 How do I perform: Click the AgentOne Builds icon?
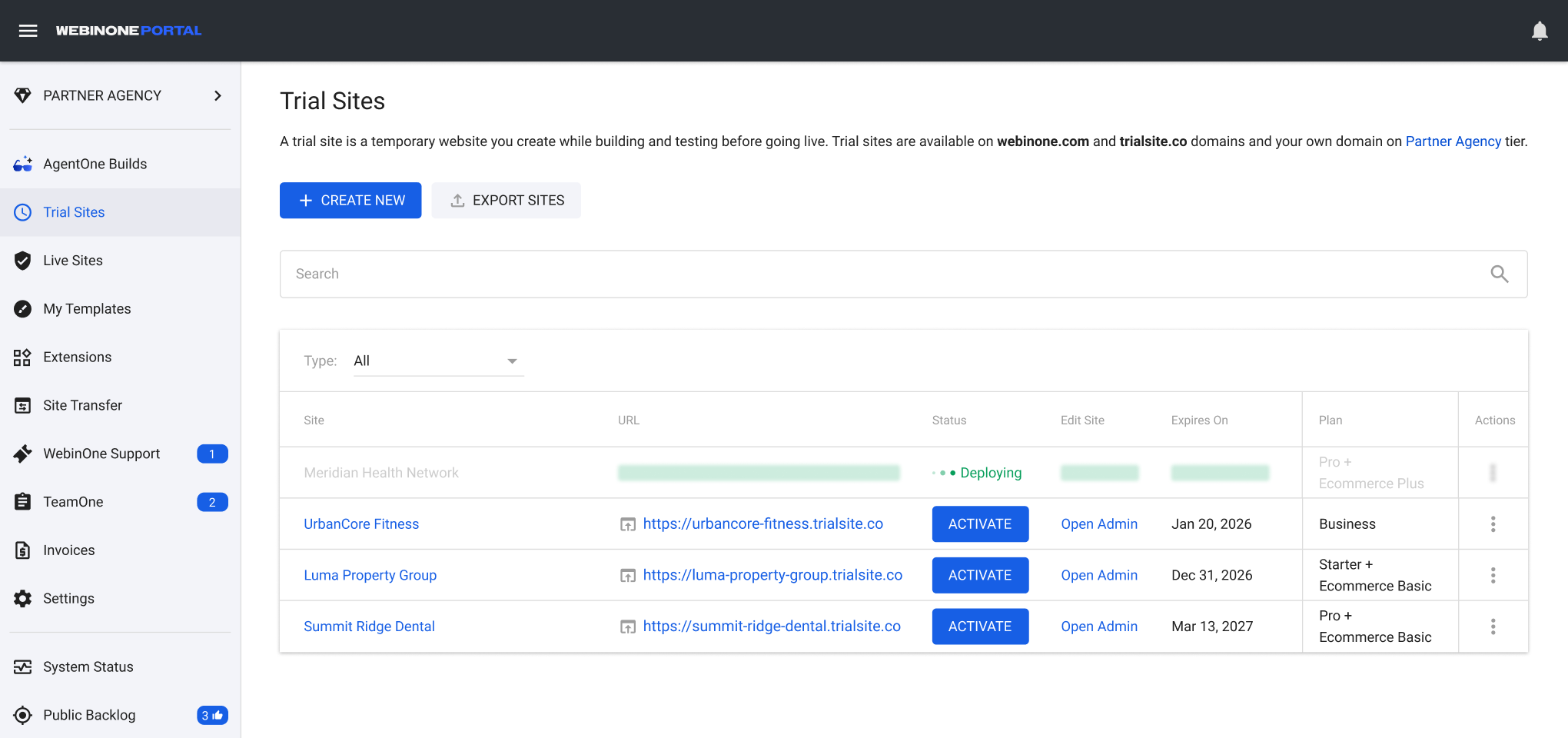tap(23, 164)
